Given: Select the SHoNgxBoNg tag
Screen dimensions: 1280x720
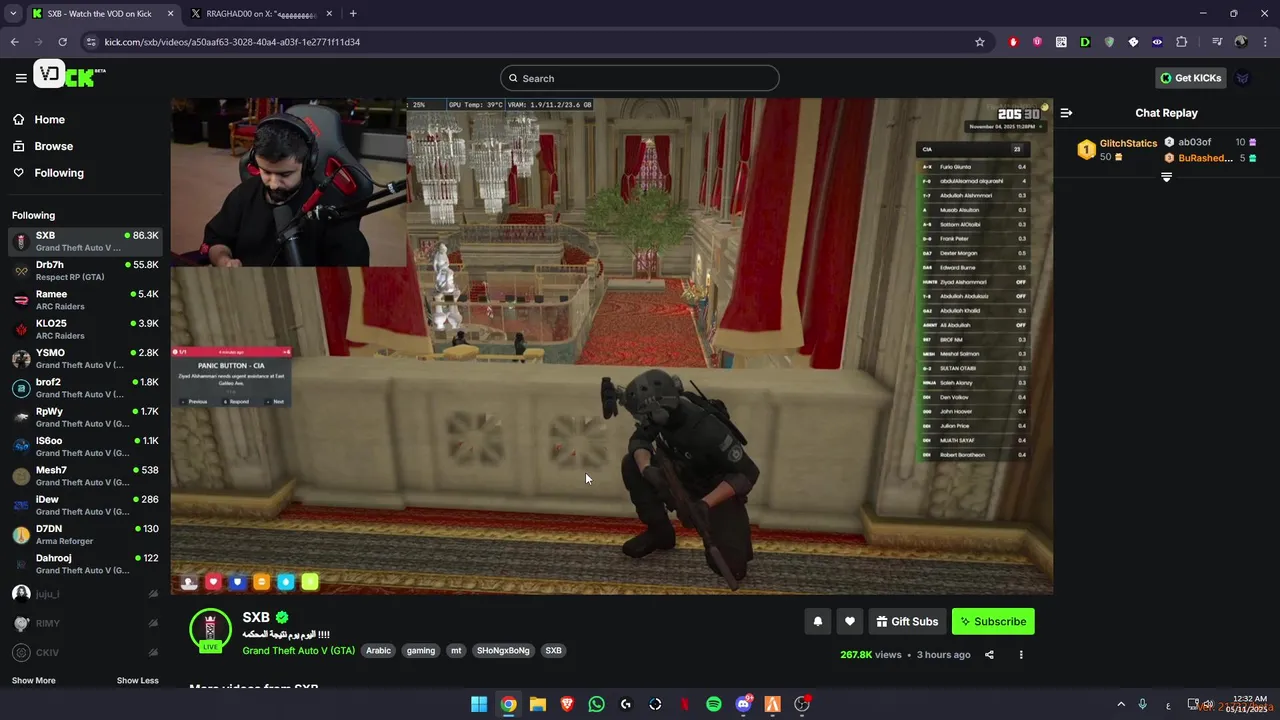Looking at the screenshot, I should [503, 650].
